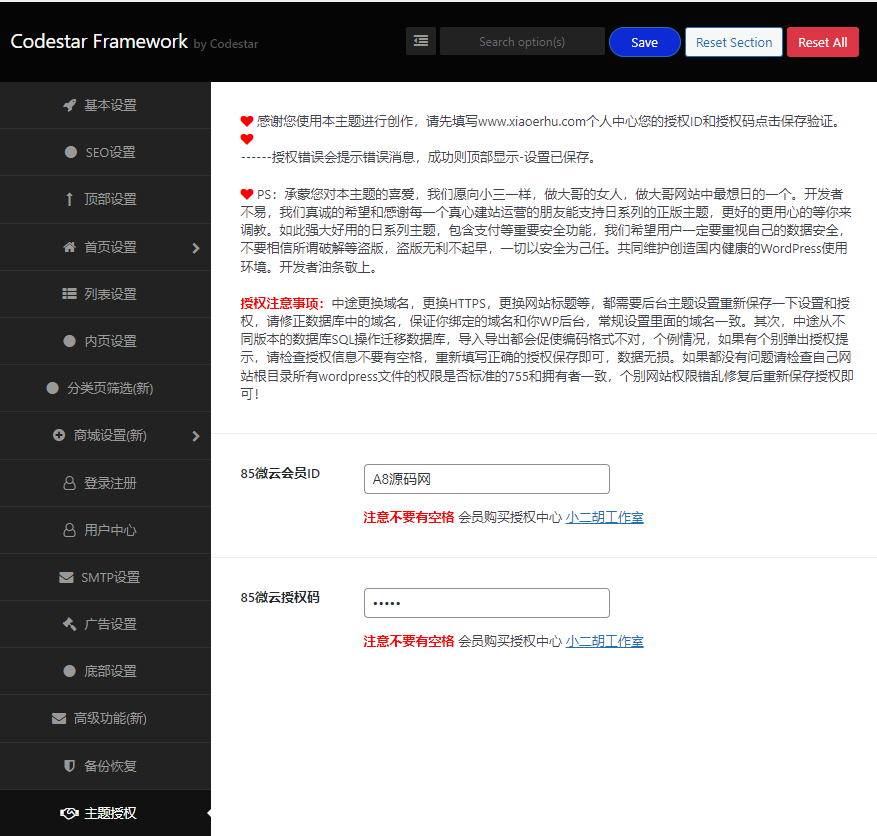Click the Reset All button

pos(822,41)
